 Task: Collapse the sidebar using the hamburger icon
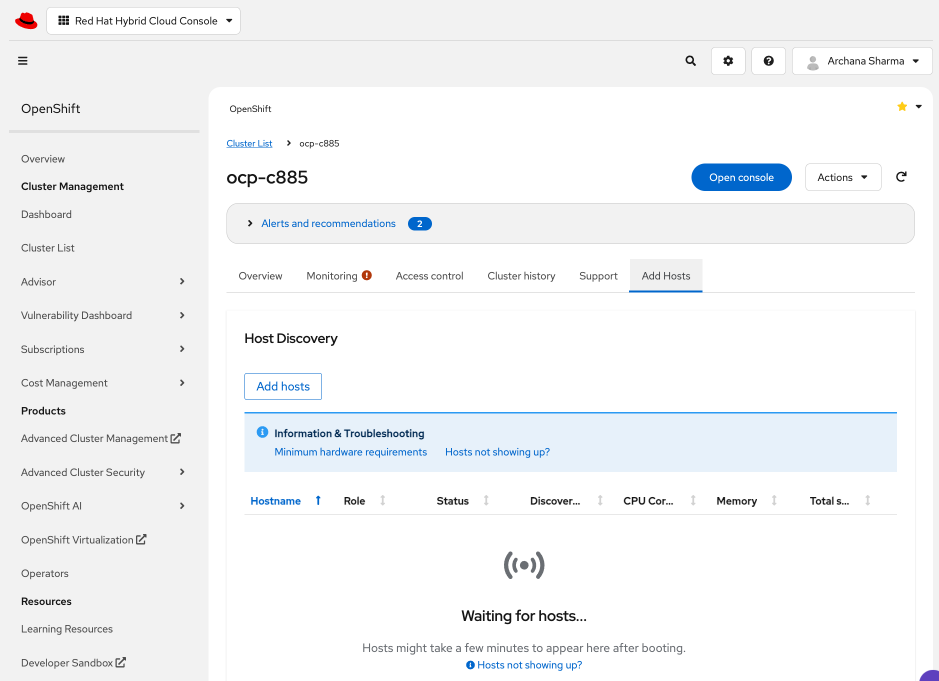22,60
